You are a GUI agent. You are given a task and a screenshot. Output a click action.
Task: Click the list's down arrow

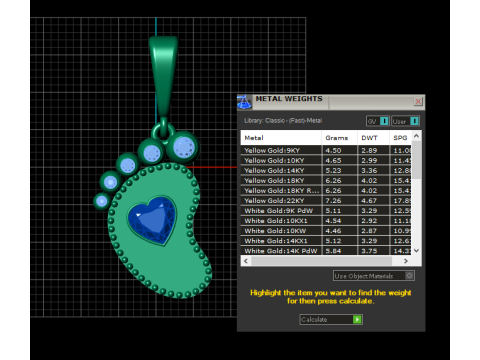416,251
